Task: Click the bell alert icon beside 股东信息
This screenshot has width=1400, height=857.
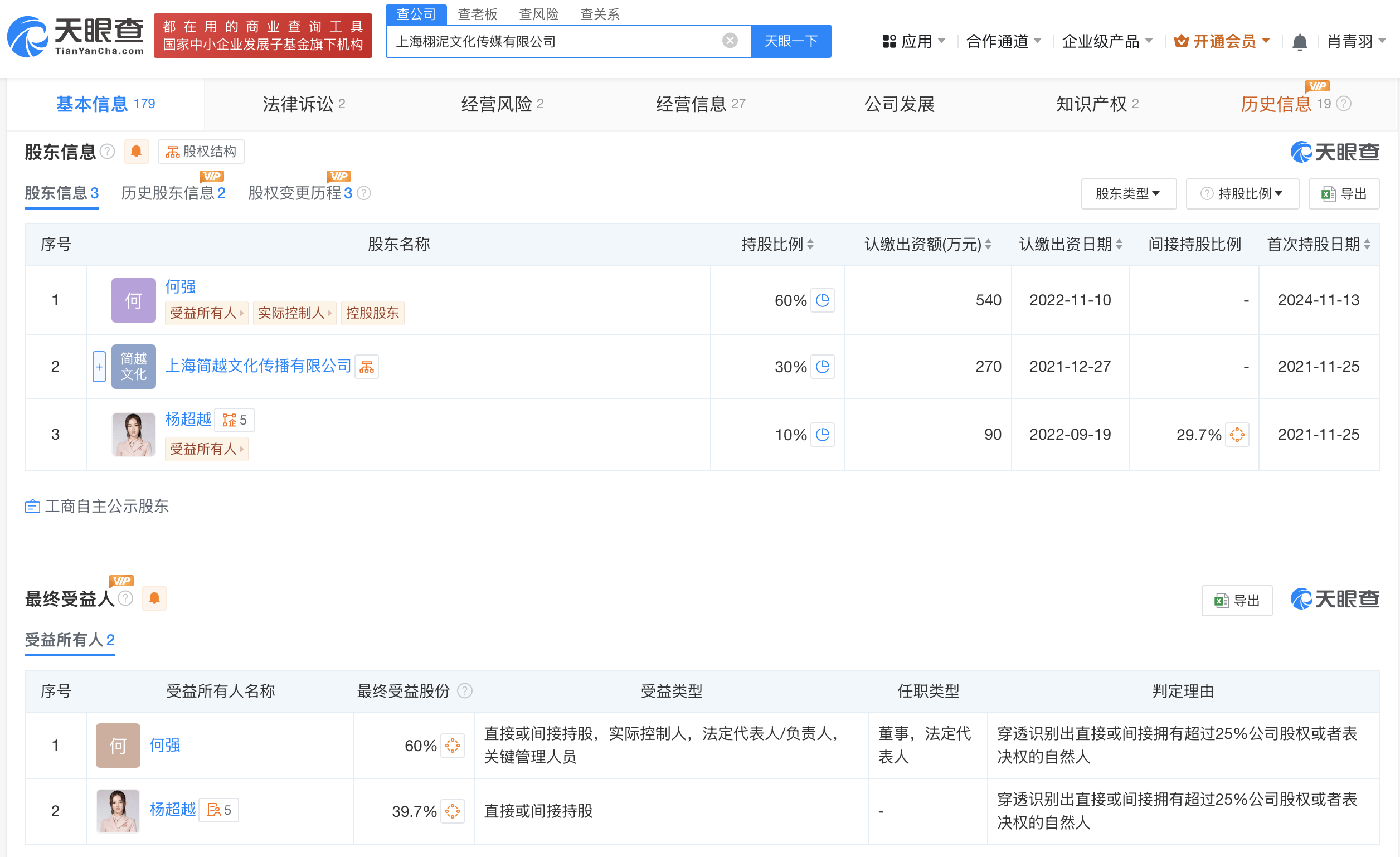Action: click(x=137, y=152)
